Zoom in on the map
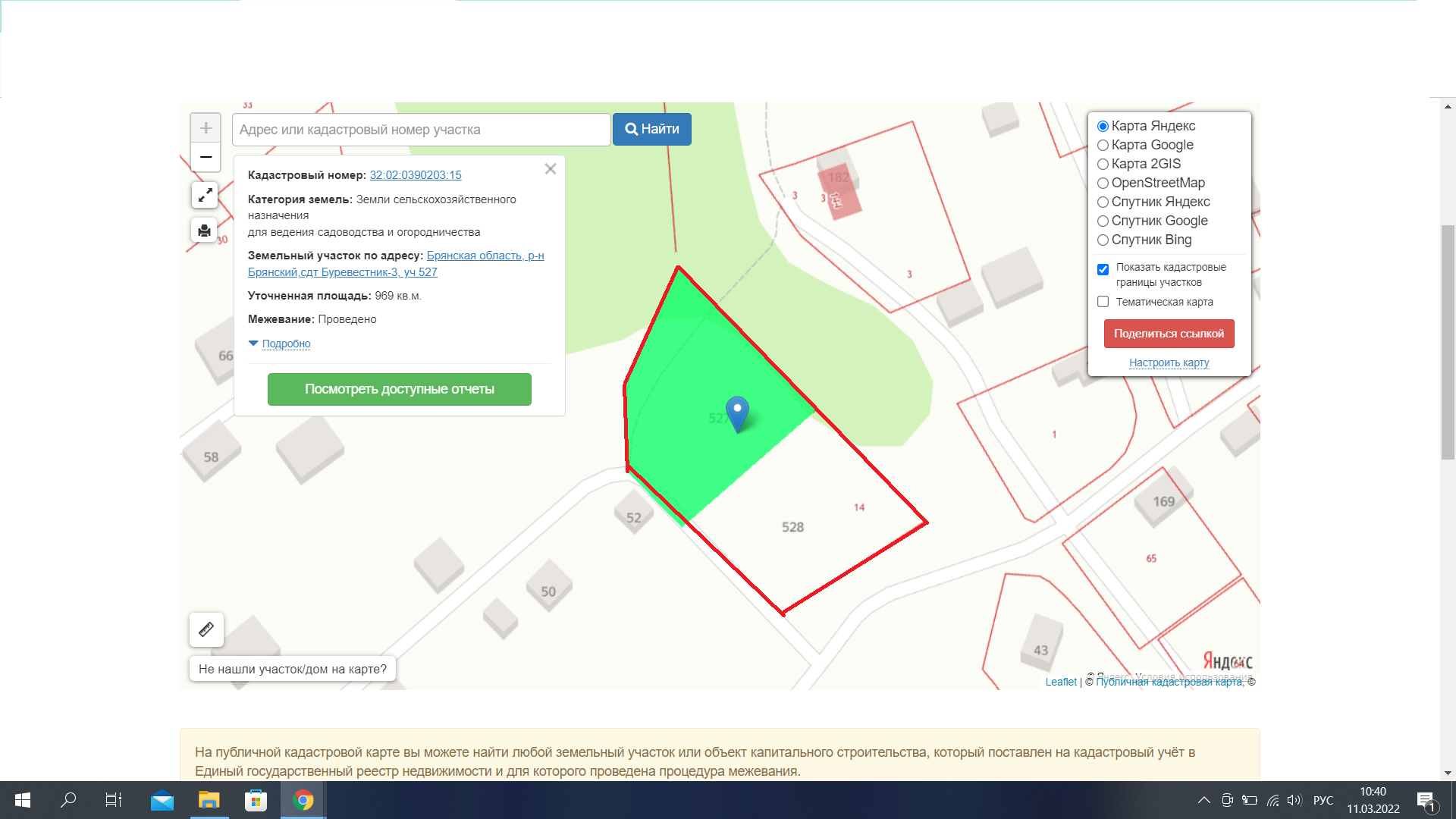Screen dimensions: 1456x819 [x=206, y=128]
